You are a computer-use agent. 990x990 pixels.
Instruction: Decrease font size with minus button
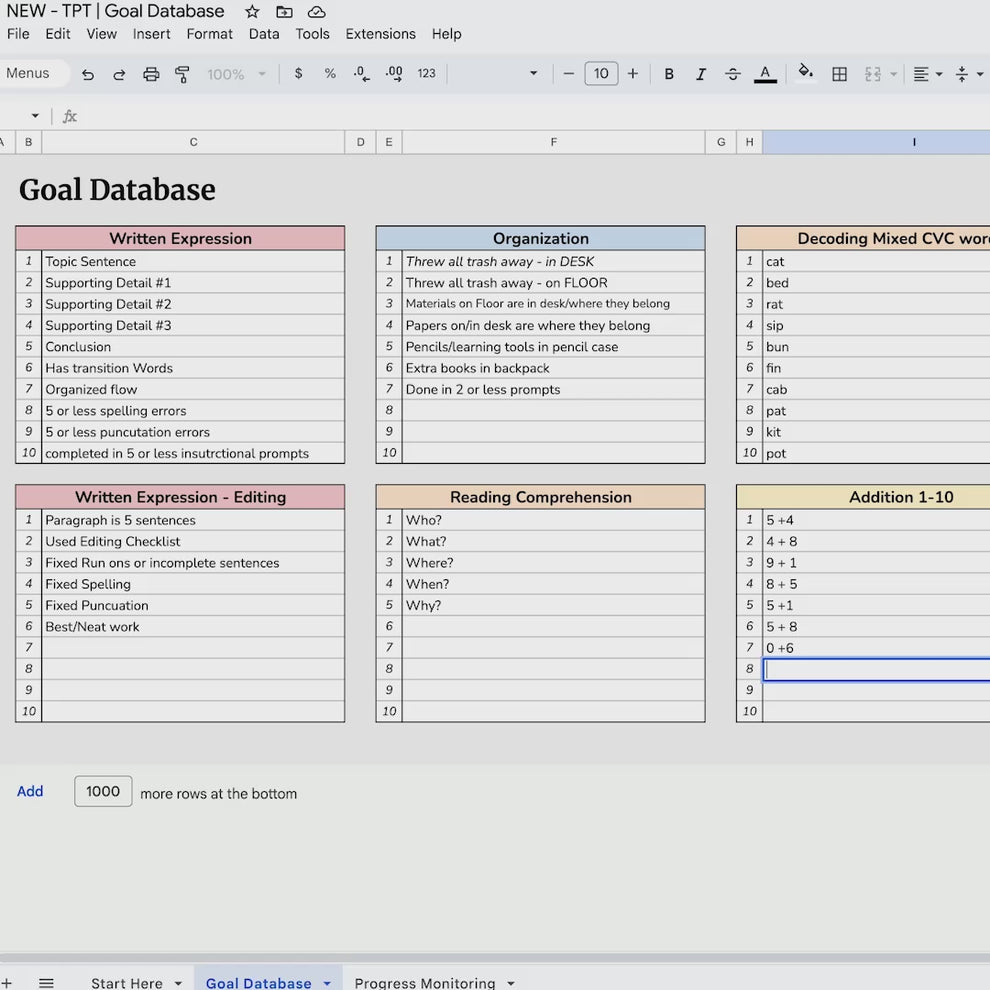(568, 74)
